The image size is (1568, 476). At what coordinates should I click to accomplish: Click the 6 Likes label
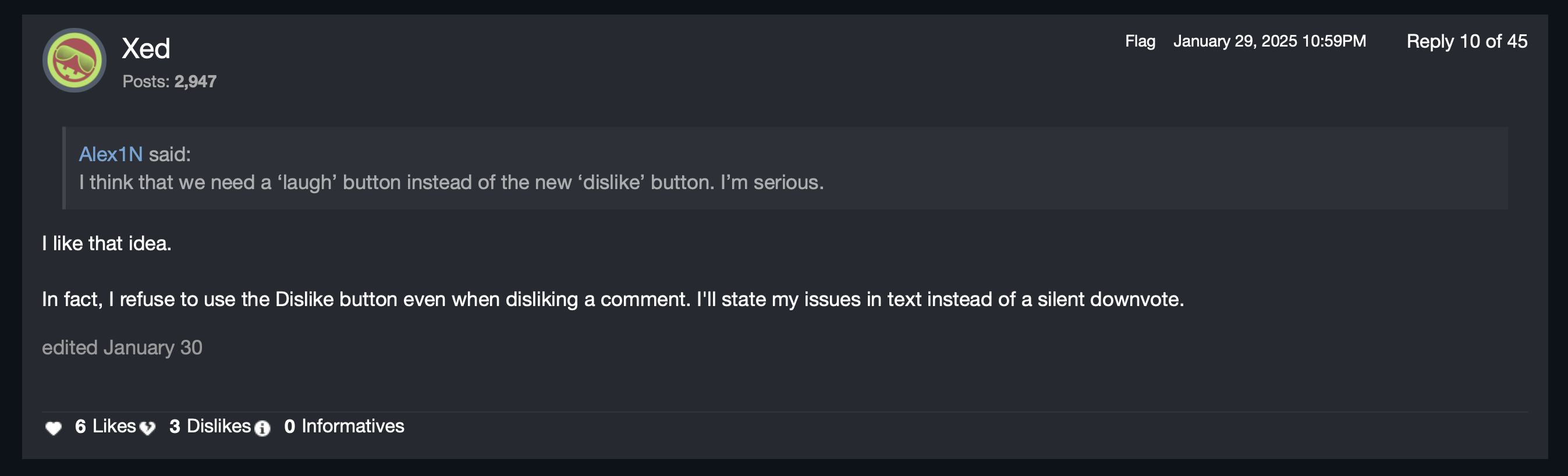(x=105, y=426)
